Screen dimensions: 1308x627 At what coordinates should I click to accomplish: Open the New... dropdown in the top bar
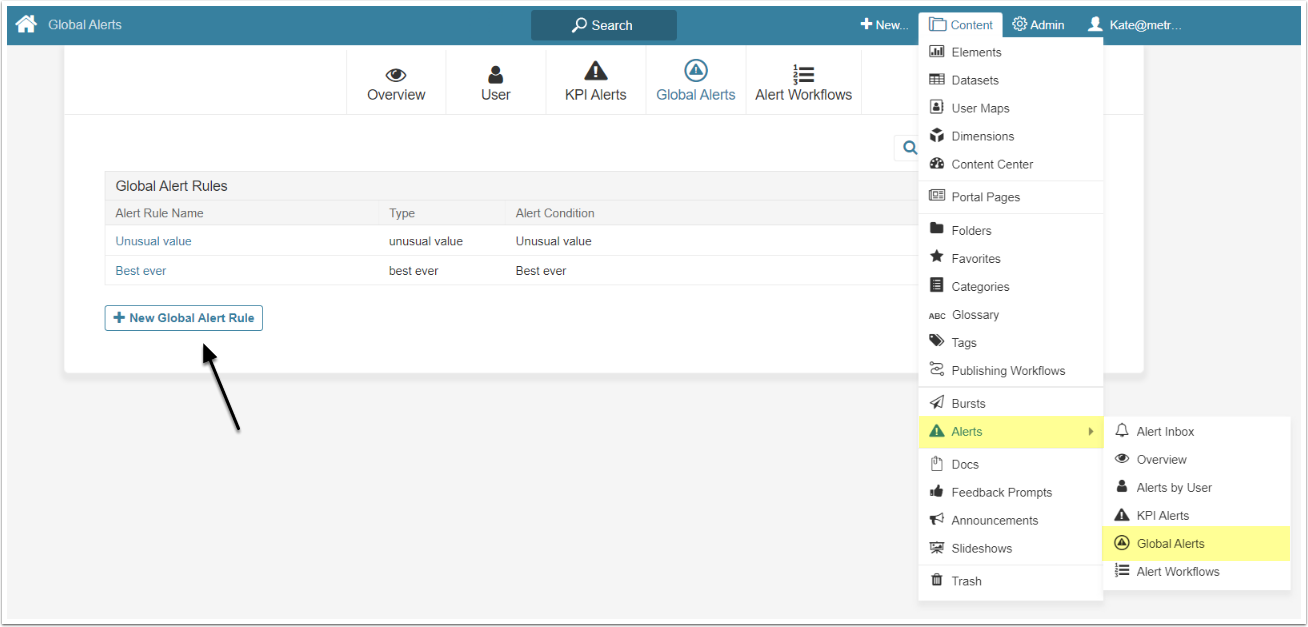pos(884,25)
